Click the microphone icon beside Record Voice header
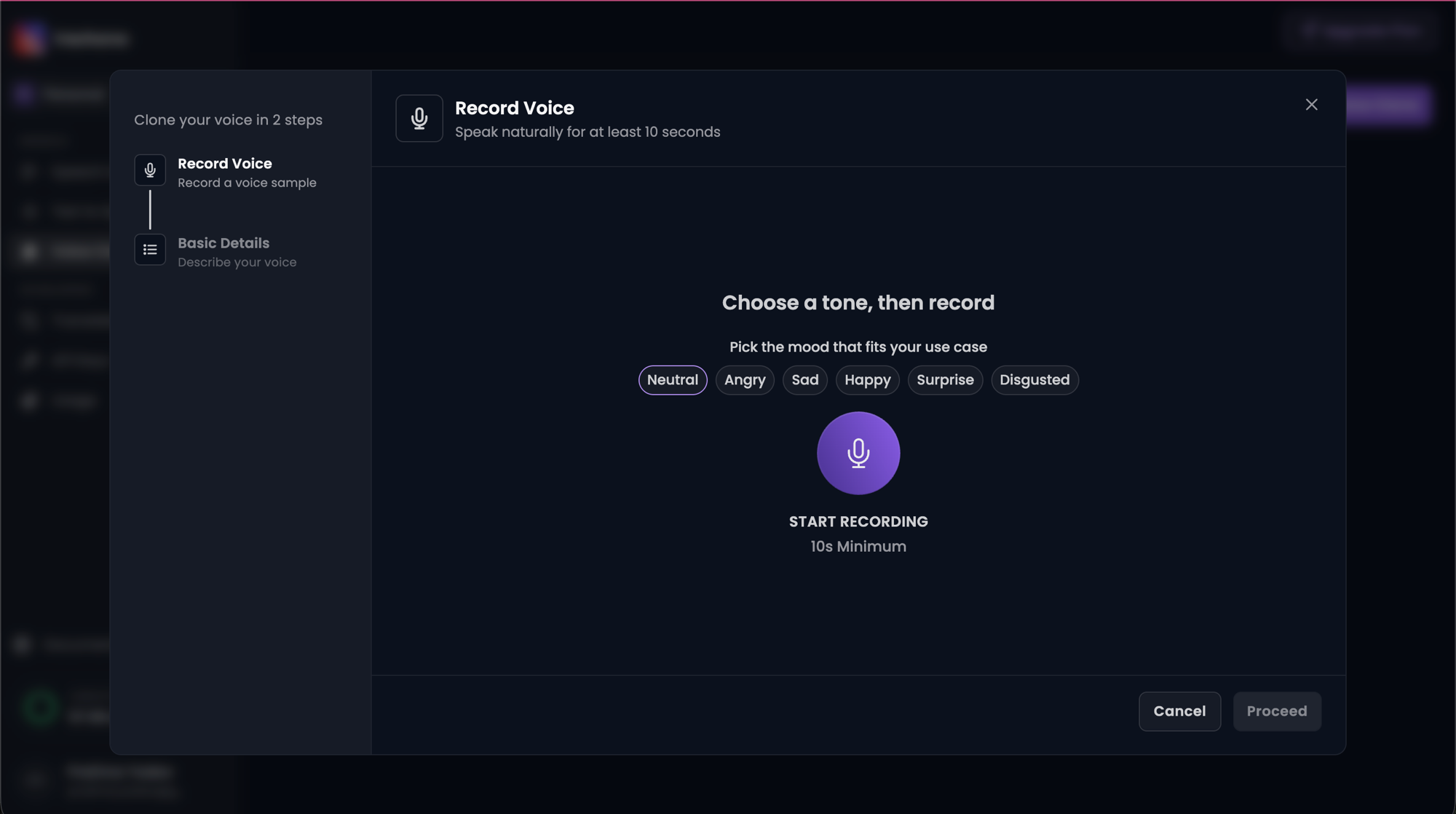Screen dimensions: 1456x814 click(419, 118)
